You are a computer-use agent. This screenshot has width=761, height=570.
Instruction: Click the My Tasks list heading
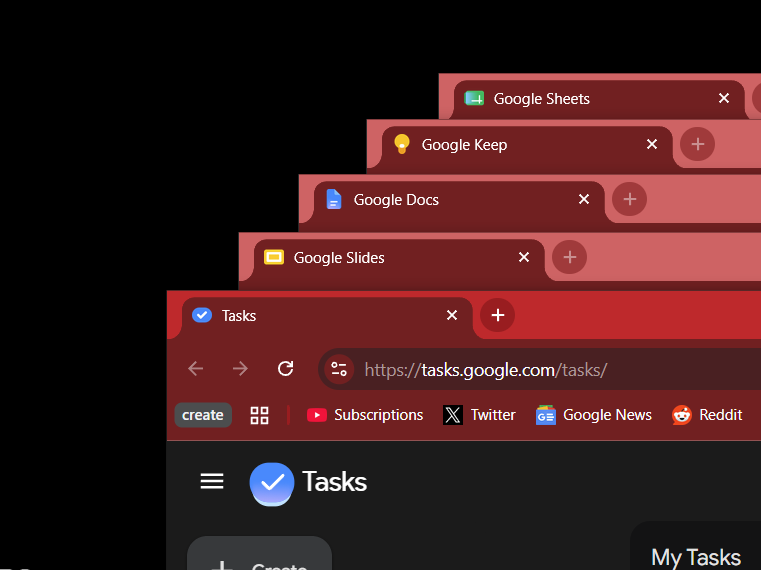pos(696,557)
